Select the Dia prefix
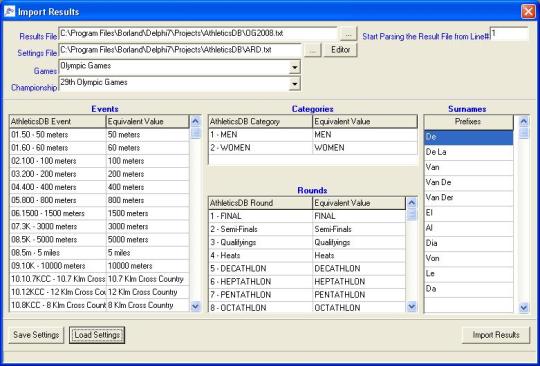 point(468,243)
